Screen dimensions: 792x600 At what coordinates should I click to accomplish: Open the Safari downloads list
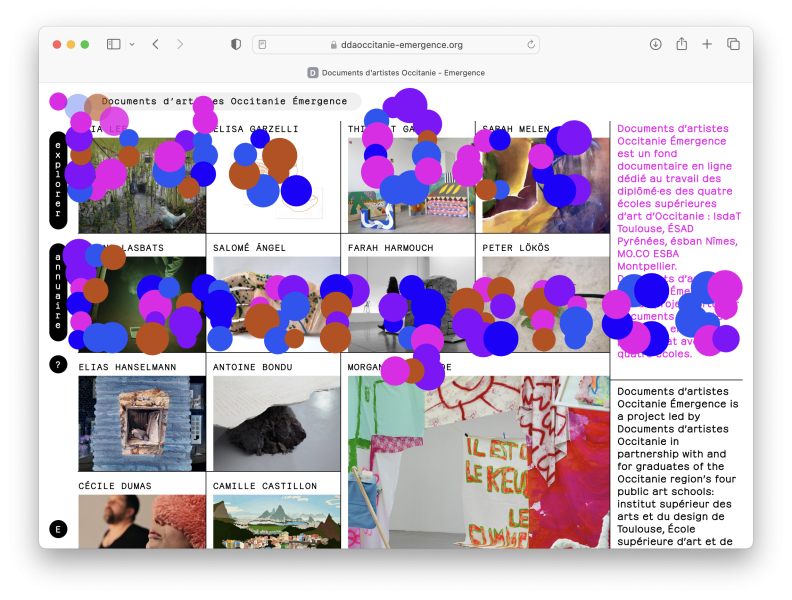coord(655,44)
